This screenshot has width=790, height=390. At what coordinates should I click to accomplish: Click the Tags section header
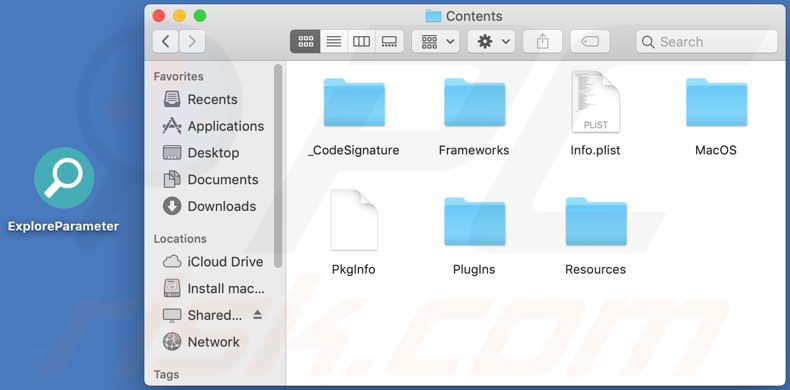(x=166, y=374)
